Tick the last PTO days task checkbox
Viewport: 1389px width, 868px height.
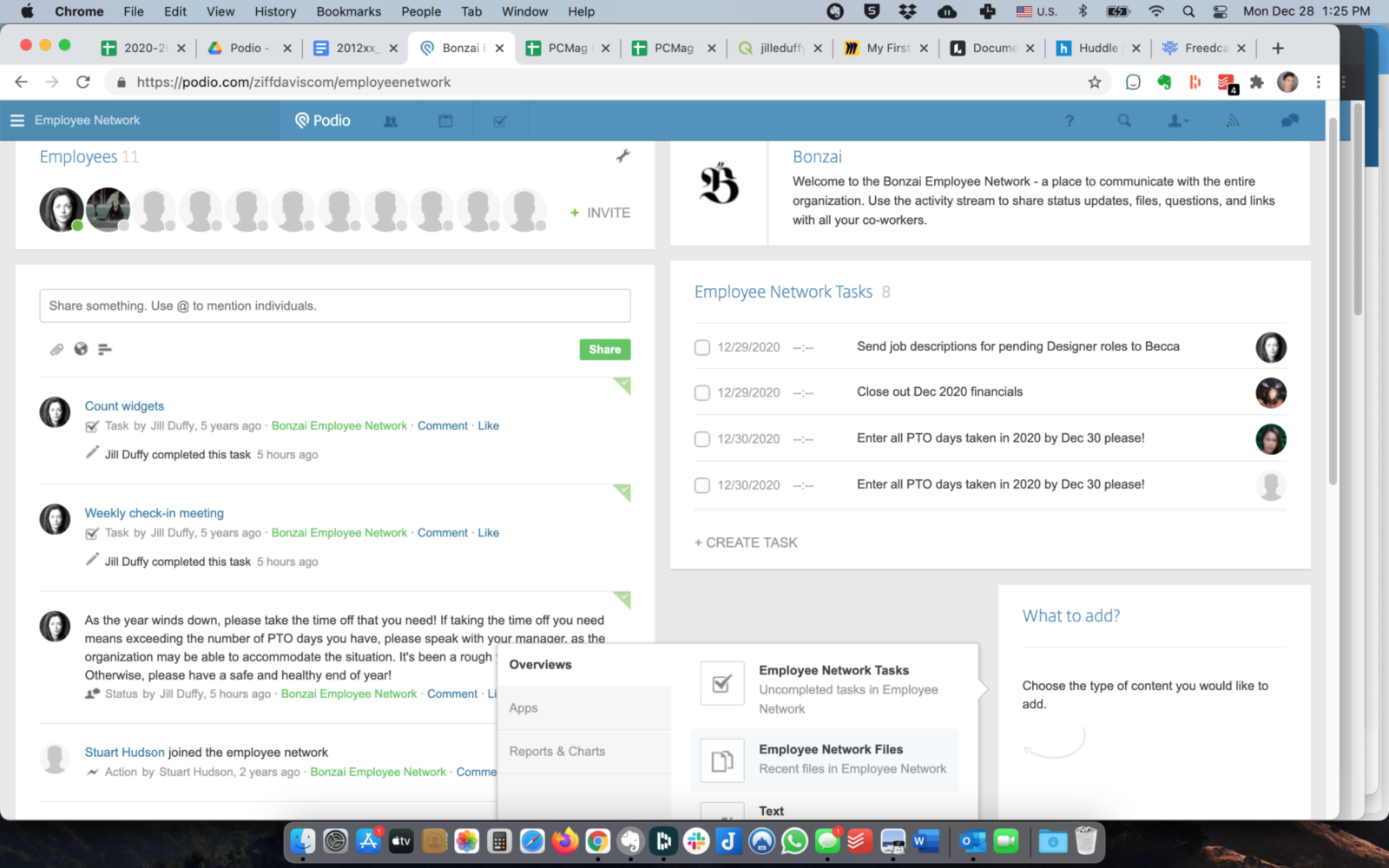(702, 486)
